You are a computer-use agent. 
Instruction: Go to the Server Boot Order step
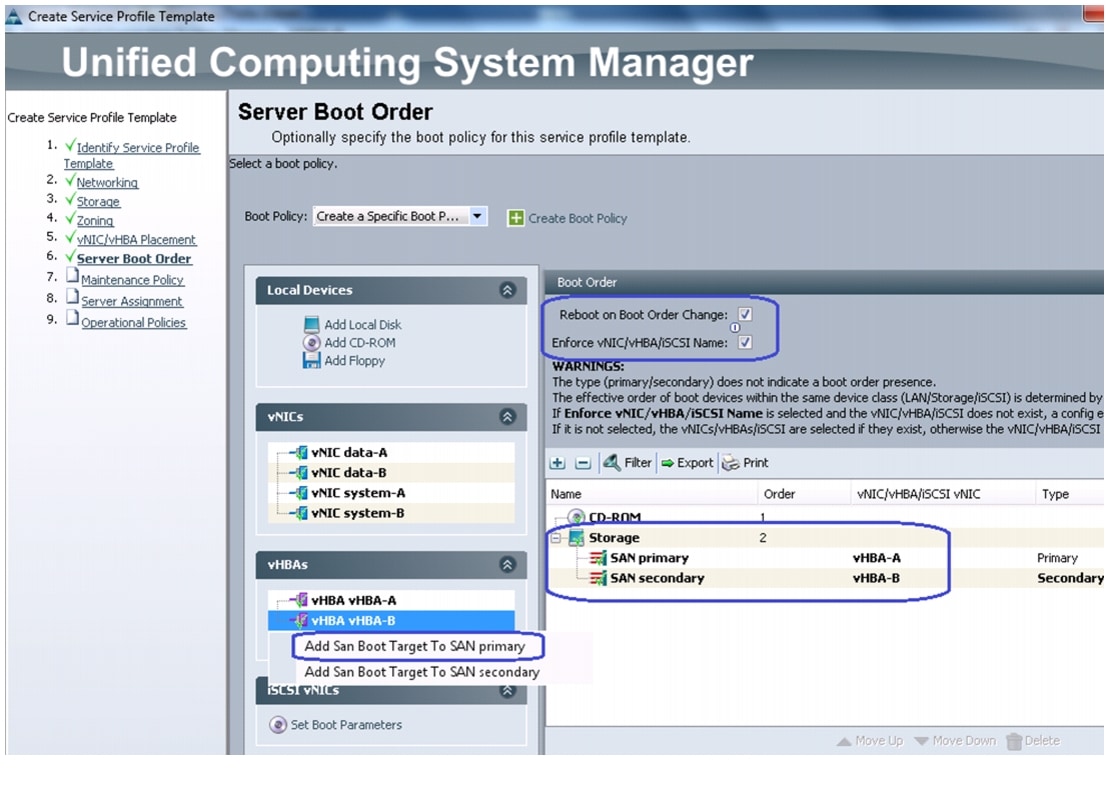point(134,258)
